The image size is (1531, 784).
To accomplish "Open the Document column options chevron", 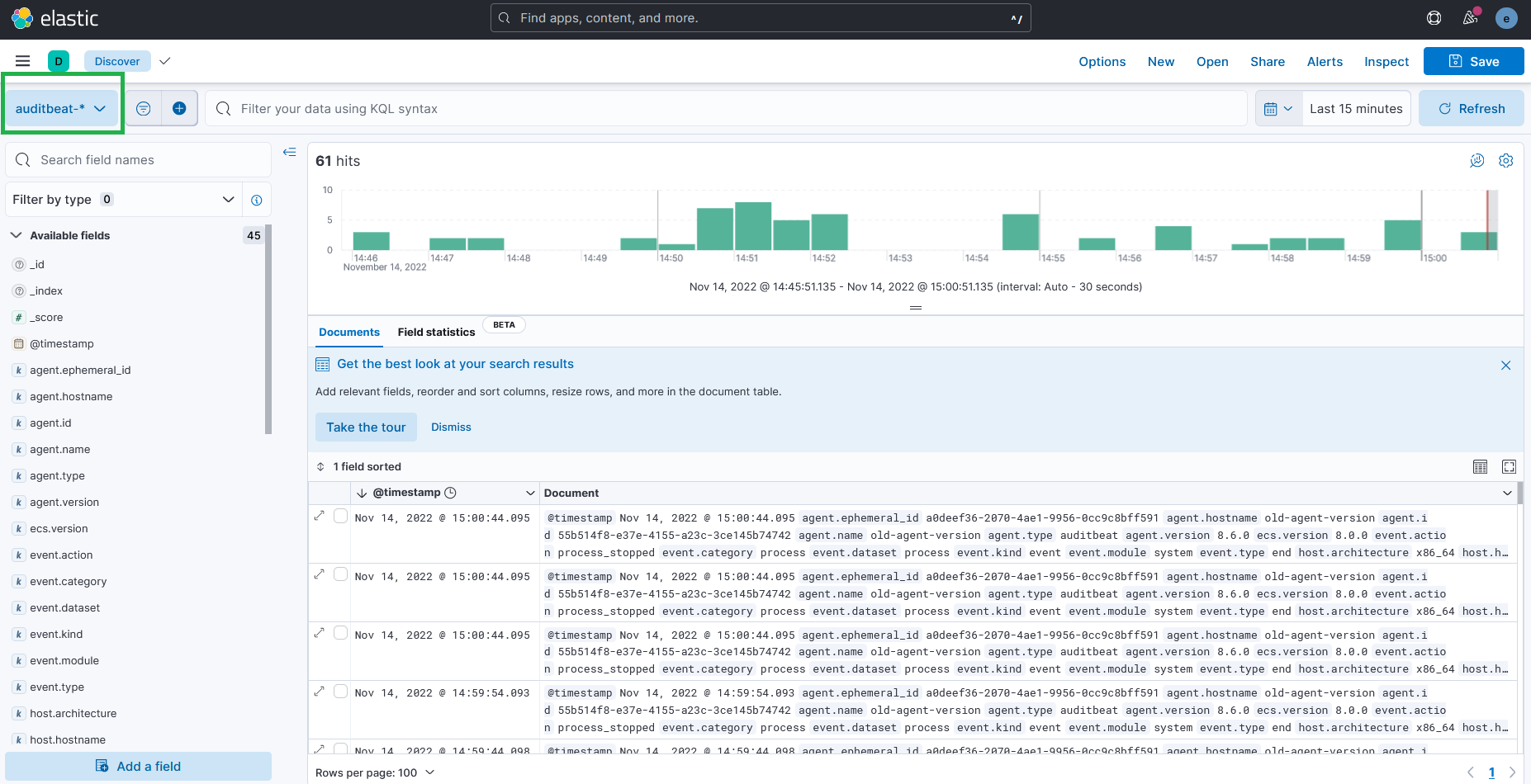I will 1508,493.
